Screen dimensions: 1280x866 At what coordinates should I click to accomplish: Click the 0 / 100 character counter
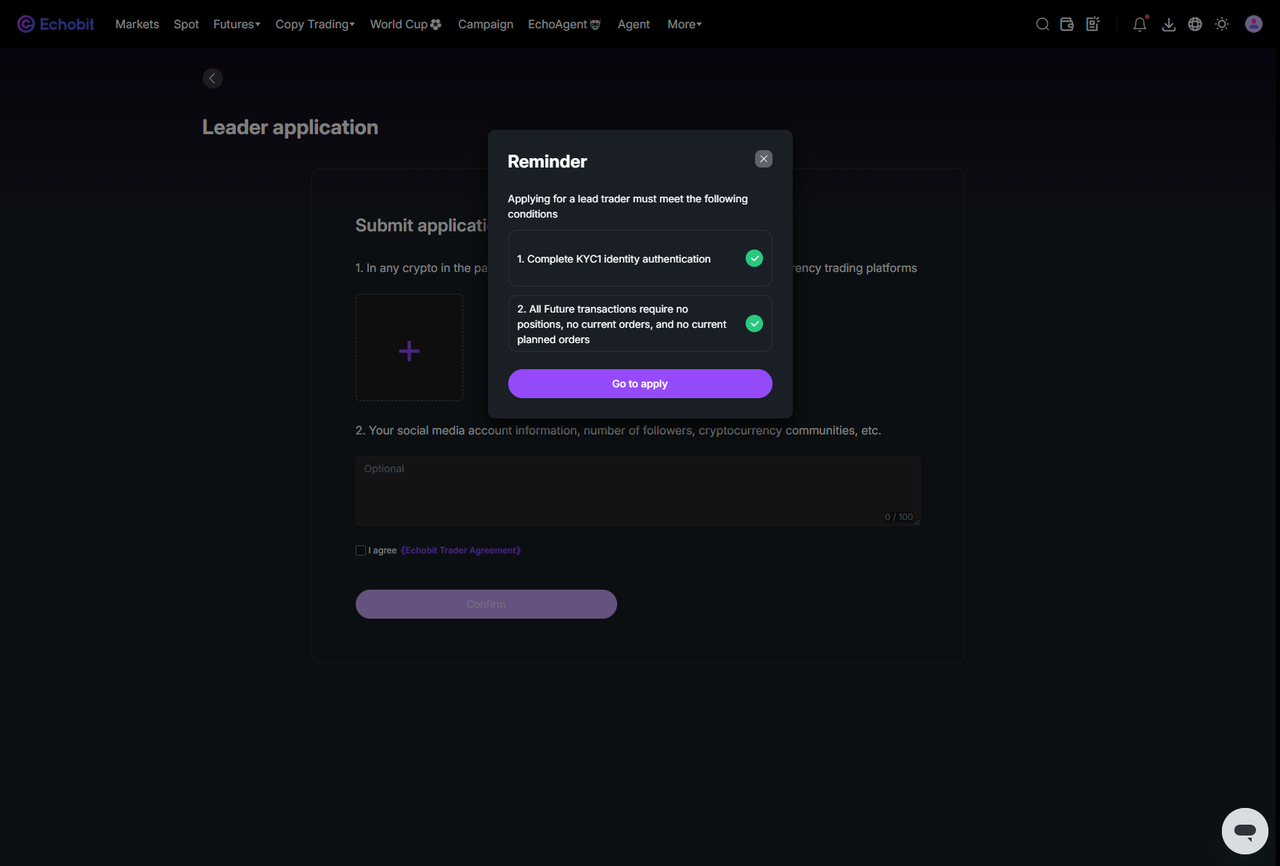pos(899,517)
